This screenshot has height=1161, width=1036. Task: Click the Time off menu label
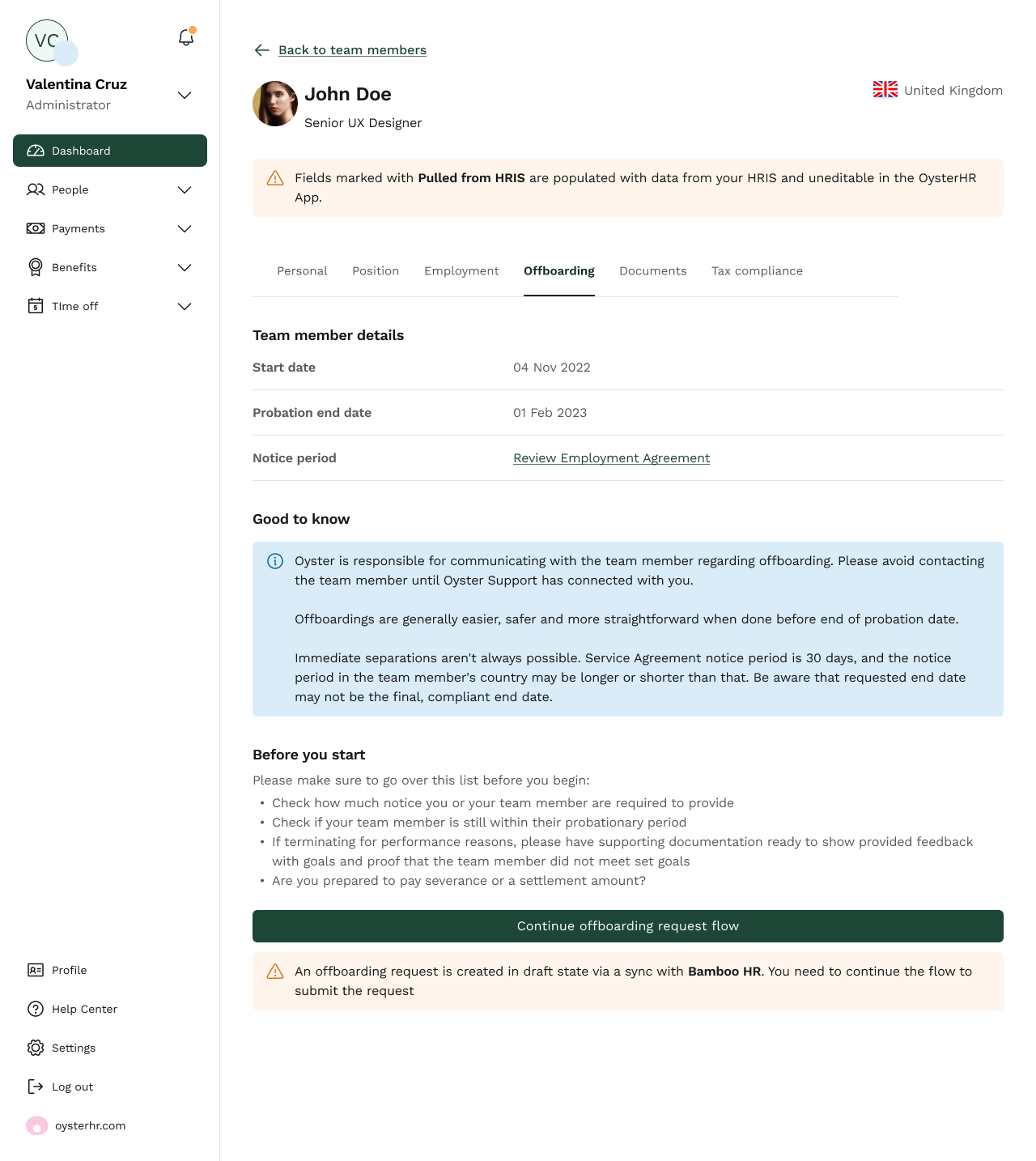pyautogui.click(x=75, y=306)
